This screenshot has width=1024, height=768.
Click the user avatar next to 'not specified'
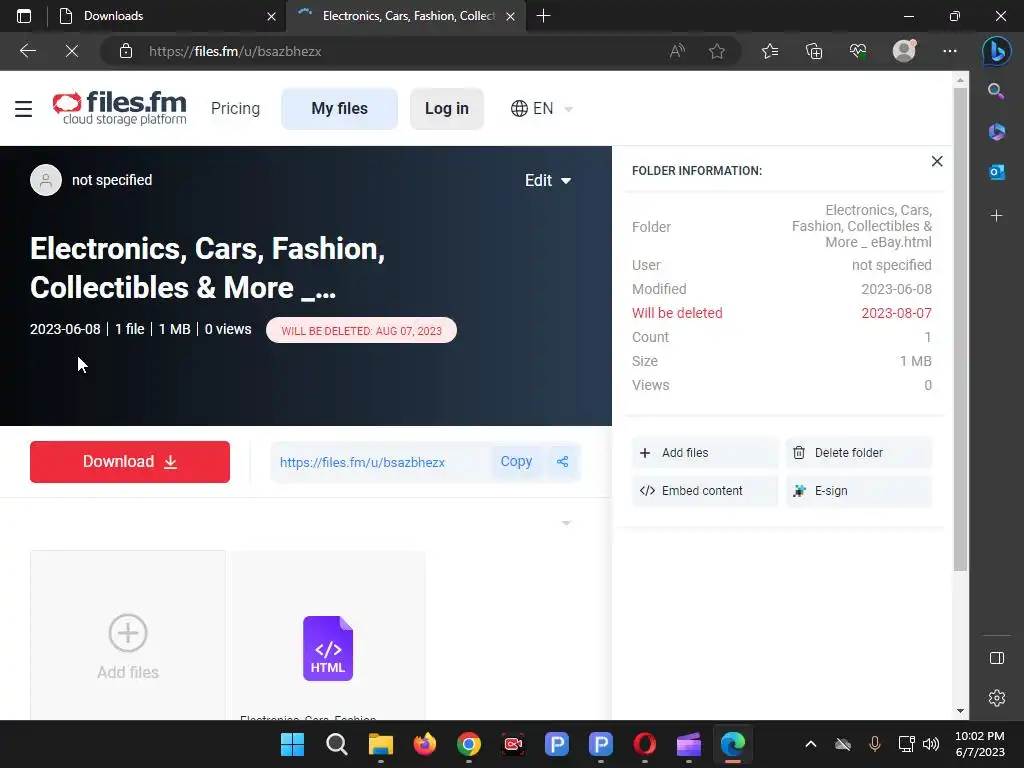click(x=46, y=180)
